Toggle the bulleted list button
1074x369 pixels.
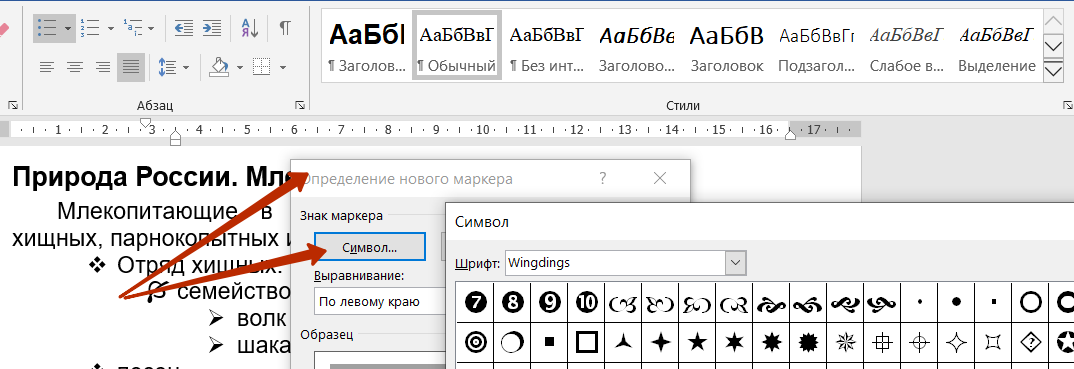pos(47,28)
